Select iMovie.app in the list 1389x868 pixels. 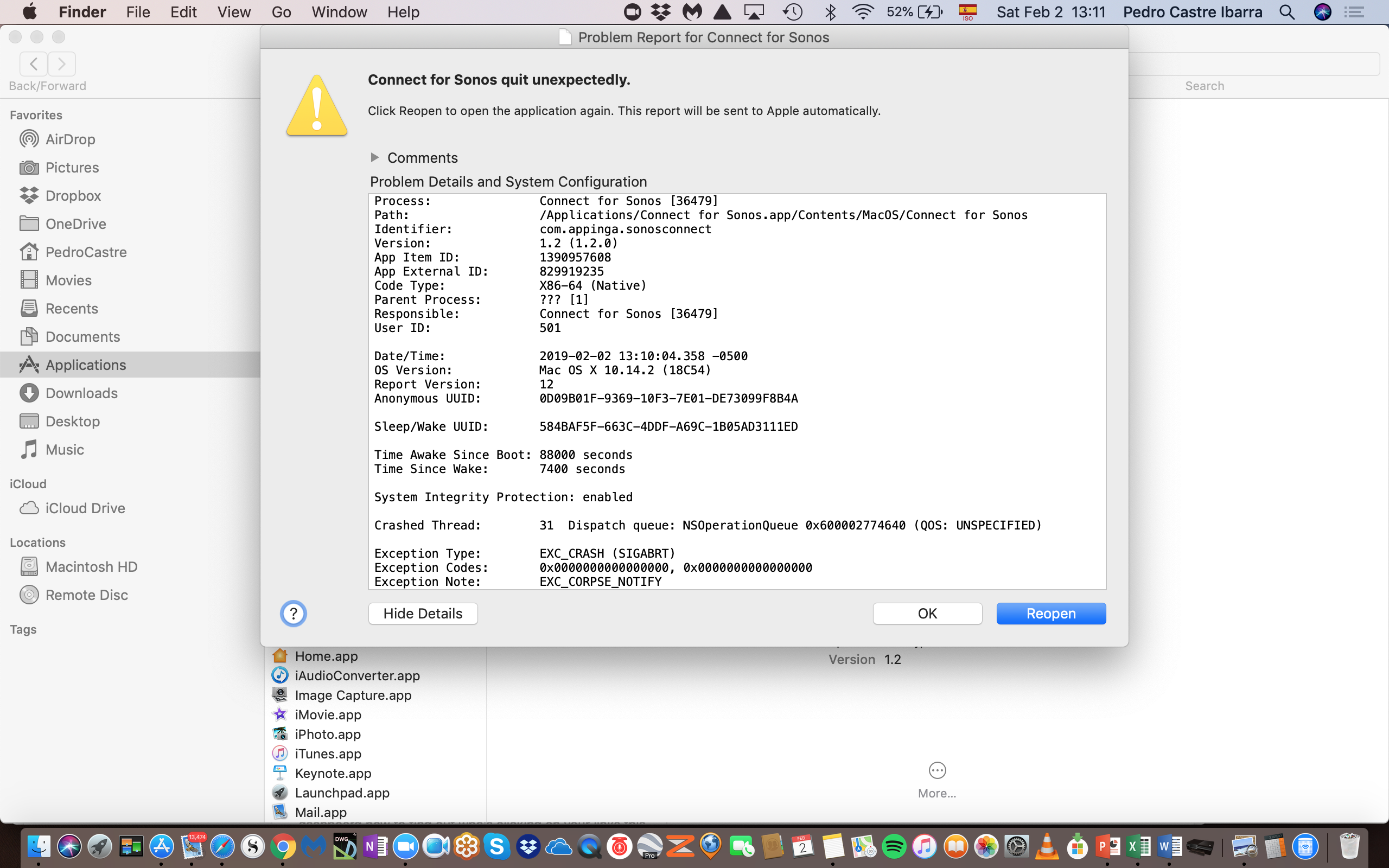[x=328, y=714]
